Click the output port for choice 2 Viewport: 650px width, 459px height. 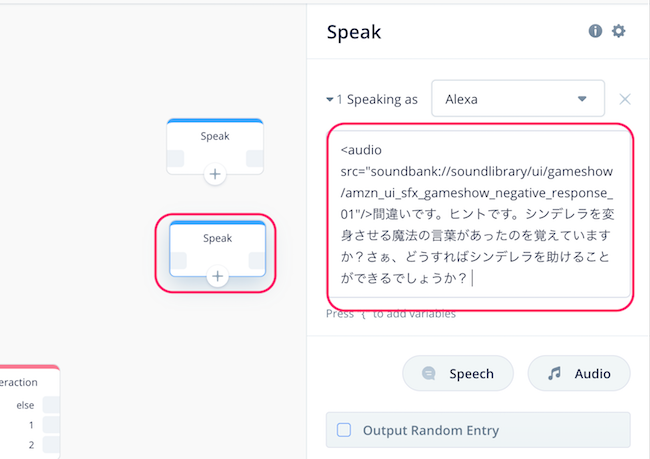pos(51,445)
